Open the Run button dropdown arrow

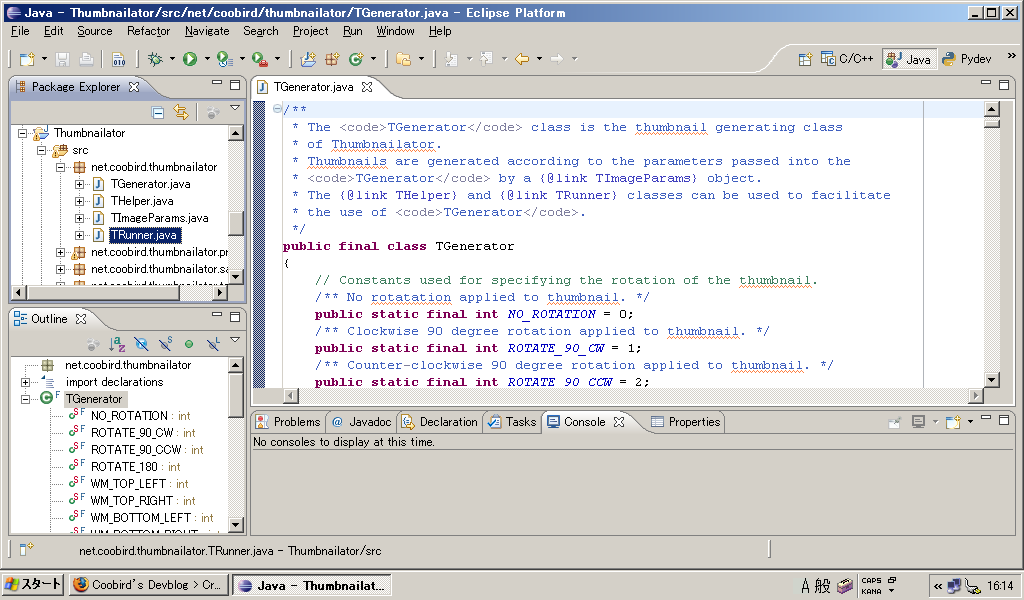coord(207,59)
